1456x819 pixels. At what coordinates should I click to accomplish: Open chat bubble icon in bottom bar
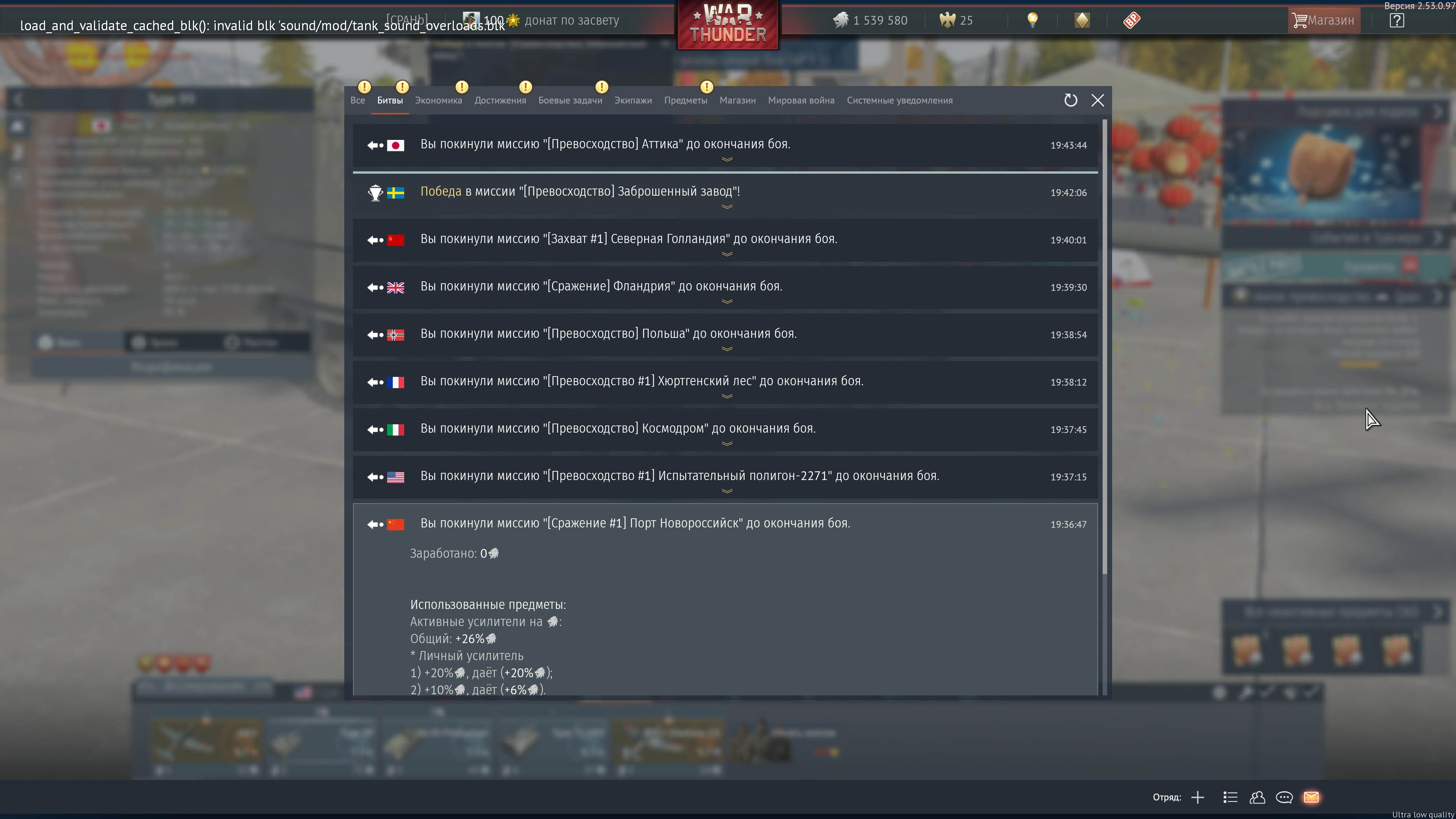tap(1284, 797)
